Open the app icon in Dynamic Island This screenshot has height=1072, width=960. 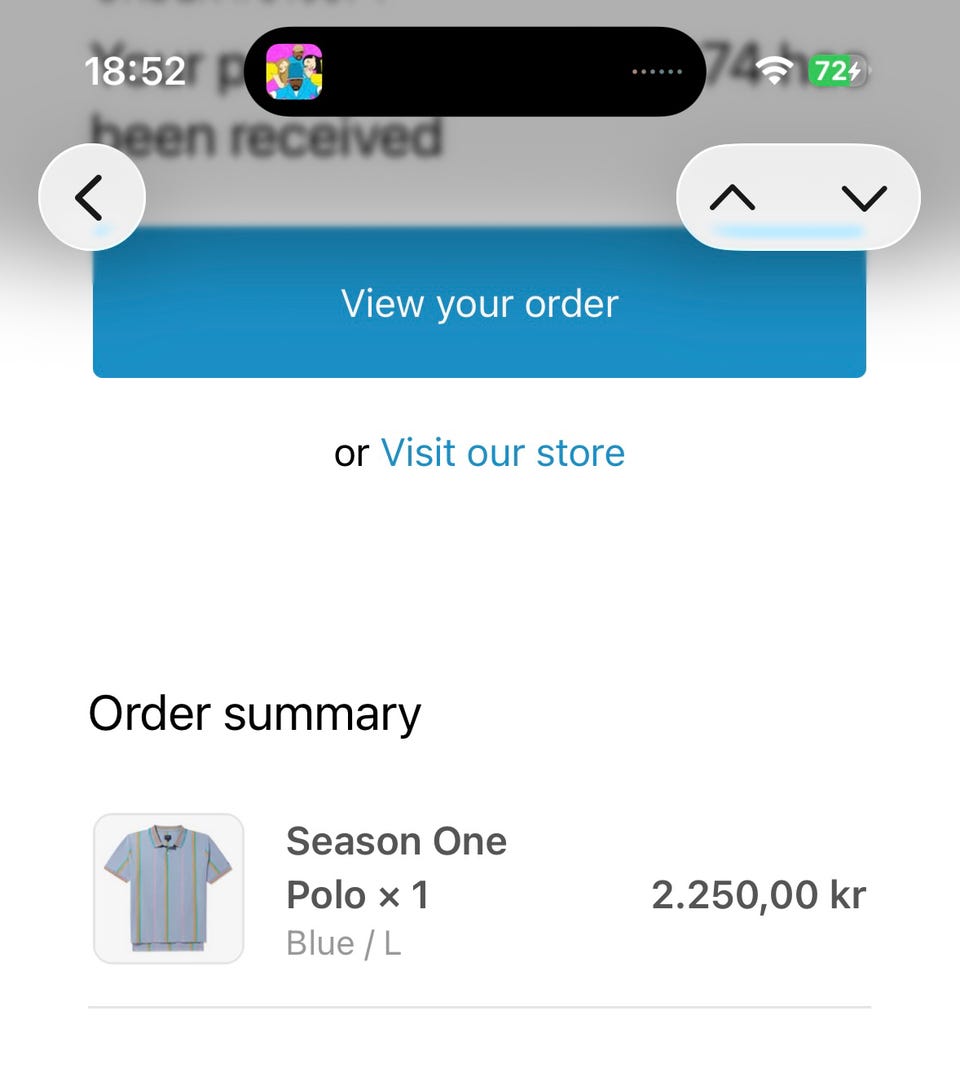[x=294, y=72]
